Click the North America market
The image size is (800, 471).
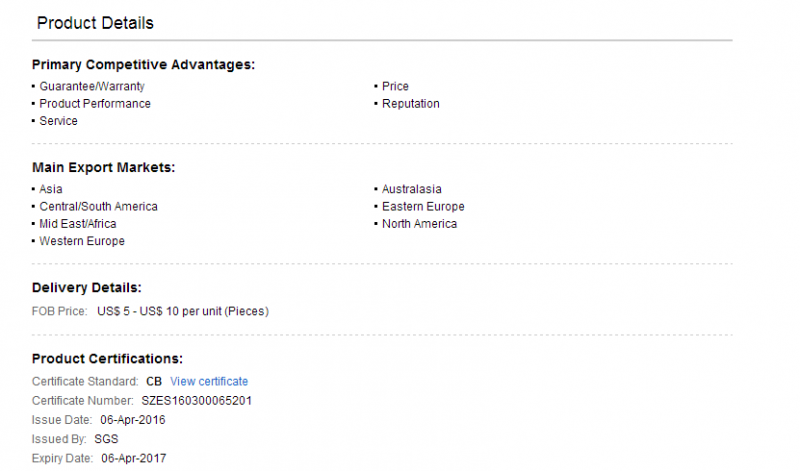click(419, 224)
